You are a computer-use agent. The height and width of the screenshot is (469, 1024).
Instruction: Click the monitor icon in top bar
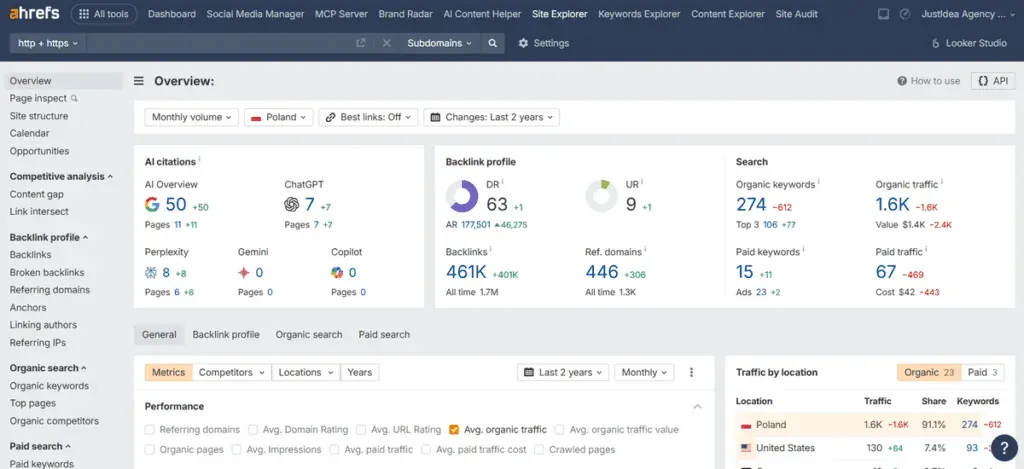click(x=883, y=14)
